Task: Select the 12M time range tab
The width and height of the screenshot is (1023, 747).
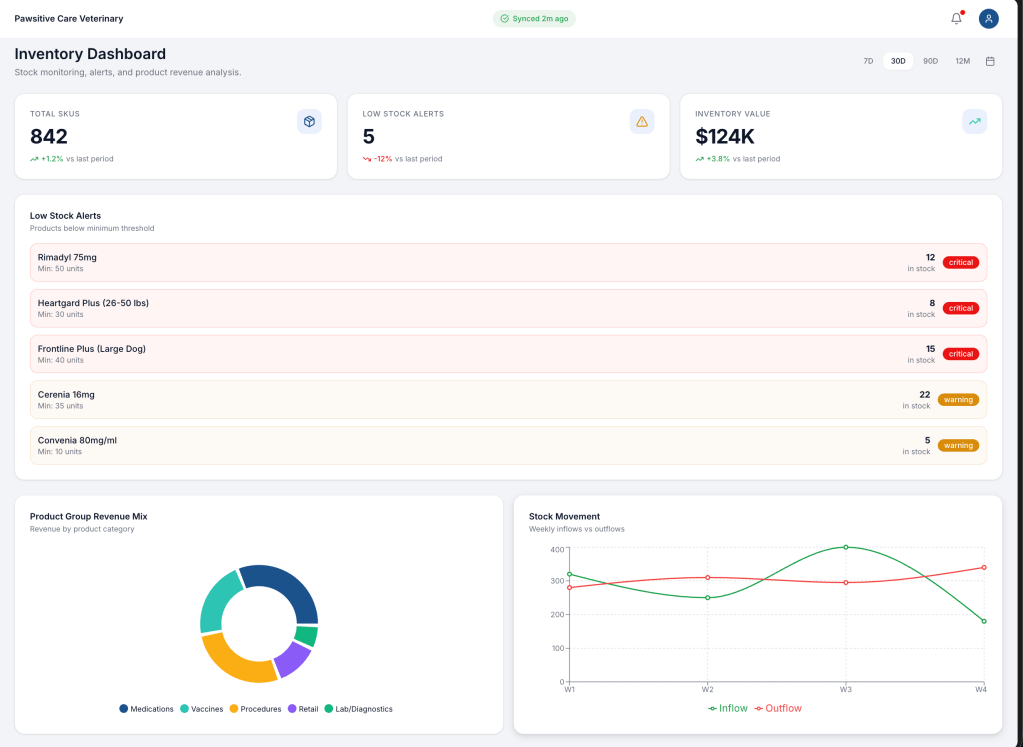Action: click(x=962, y=61)
